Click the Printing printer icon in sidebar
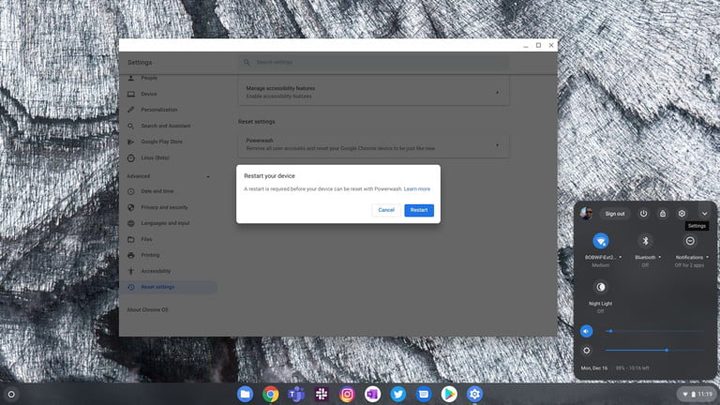The image size is (720, 405). tap(131, 255)
